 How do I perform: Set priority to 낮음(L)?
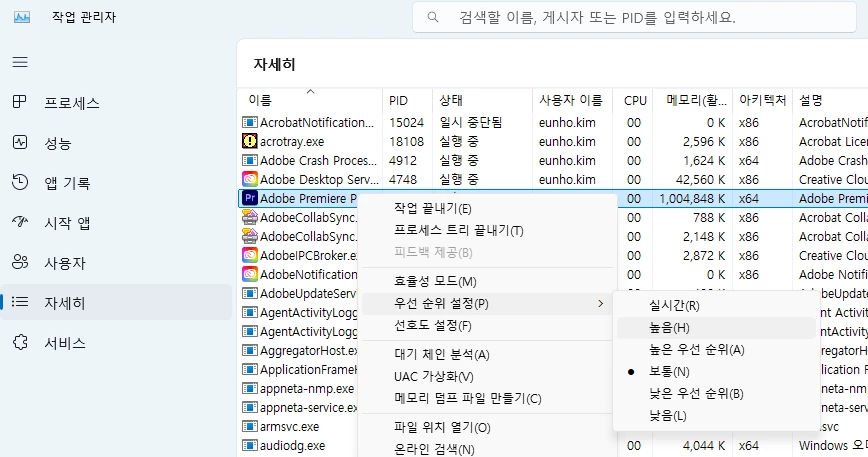(x=716, y=416)
